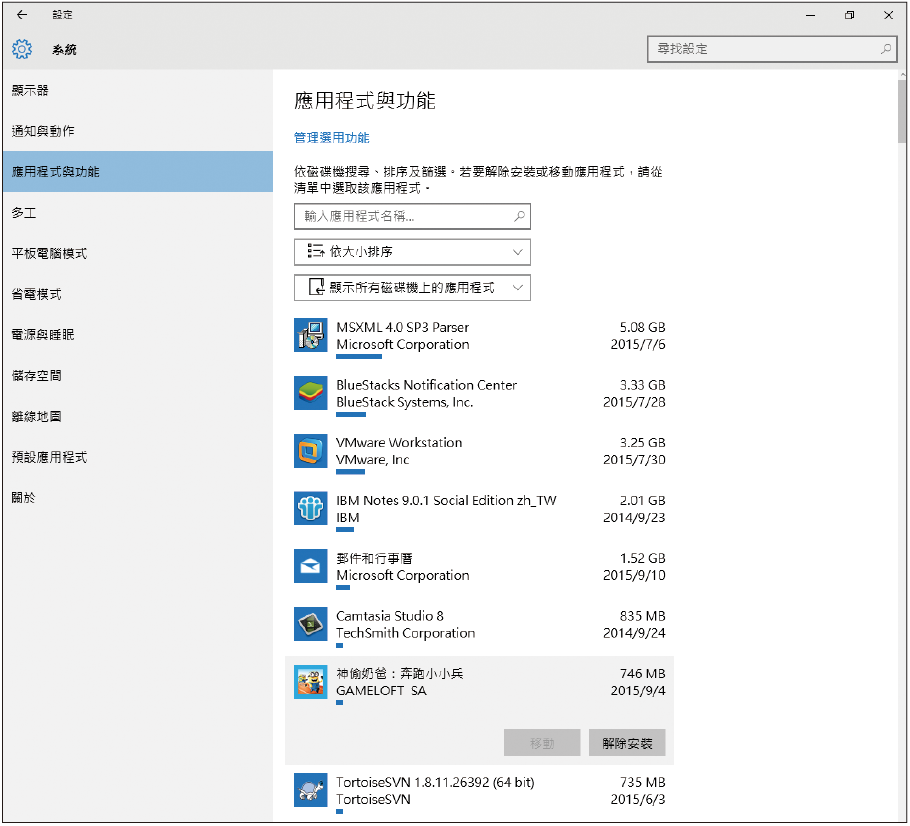Click the greyed 移動 button

(x=542, y=743)
